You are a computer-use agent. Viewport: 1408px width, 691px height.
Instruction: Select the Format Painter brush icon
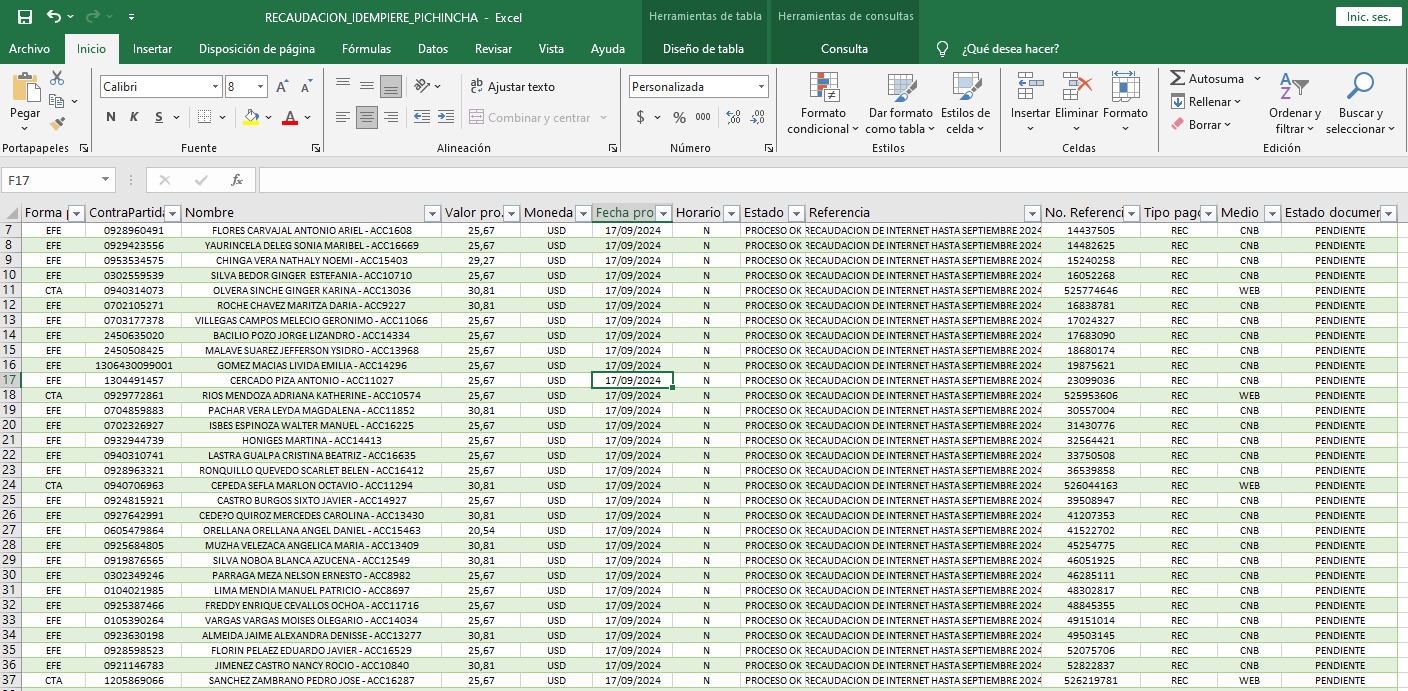point(57,124)
